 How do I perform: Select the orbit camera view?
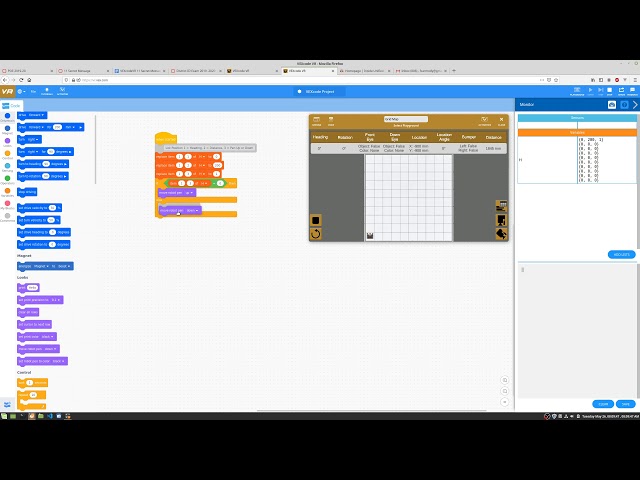501,234
